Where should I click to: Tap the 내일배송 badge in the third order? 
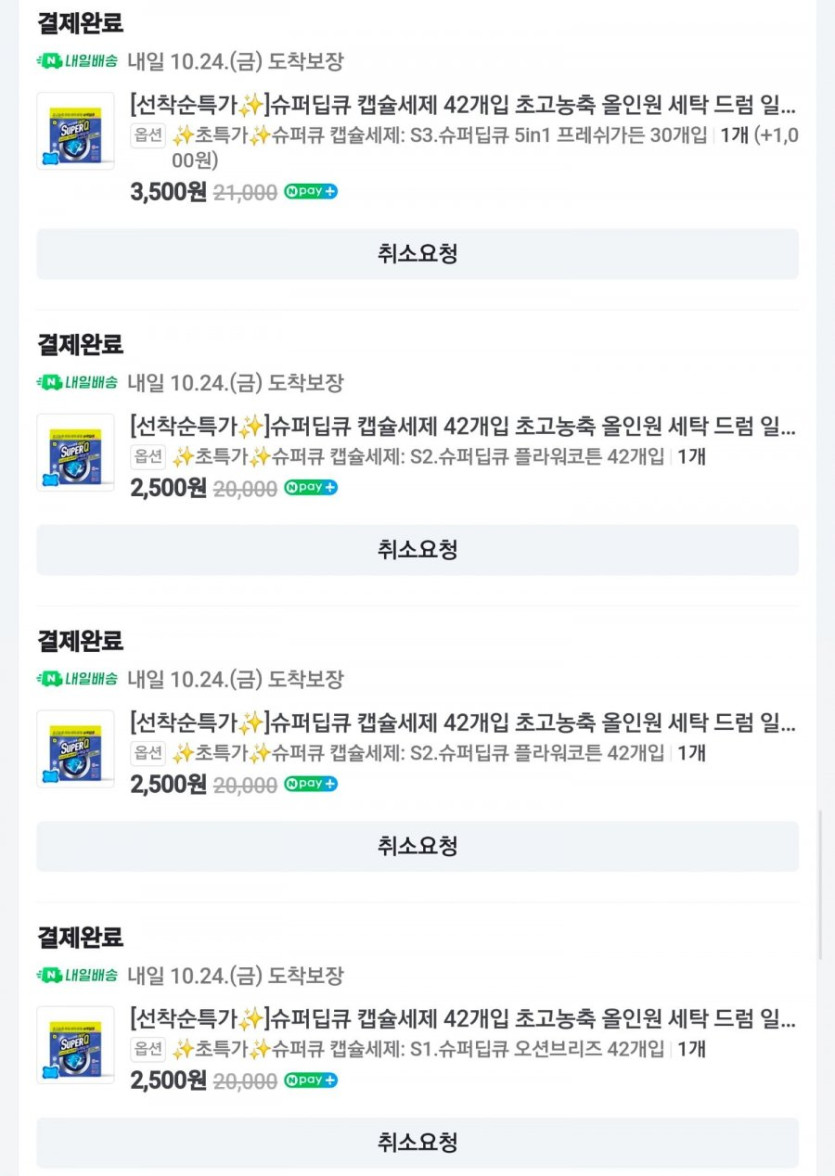pyautogui.click(x=77, y=679)
